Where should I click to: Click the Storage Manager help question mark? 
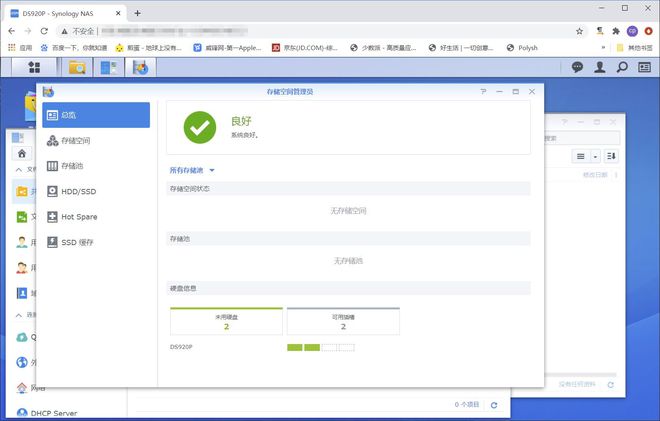click(483, 91)
